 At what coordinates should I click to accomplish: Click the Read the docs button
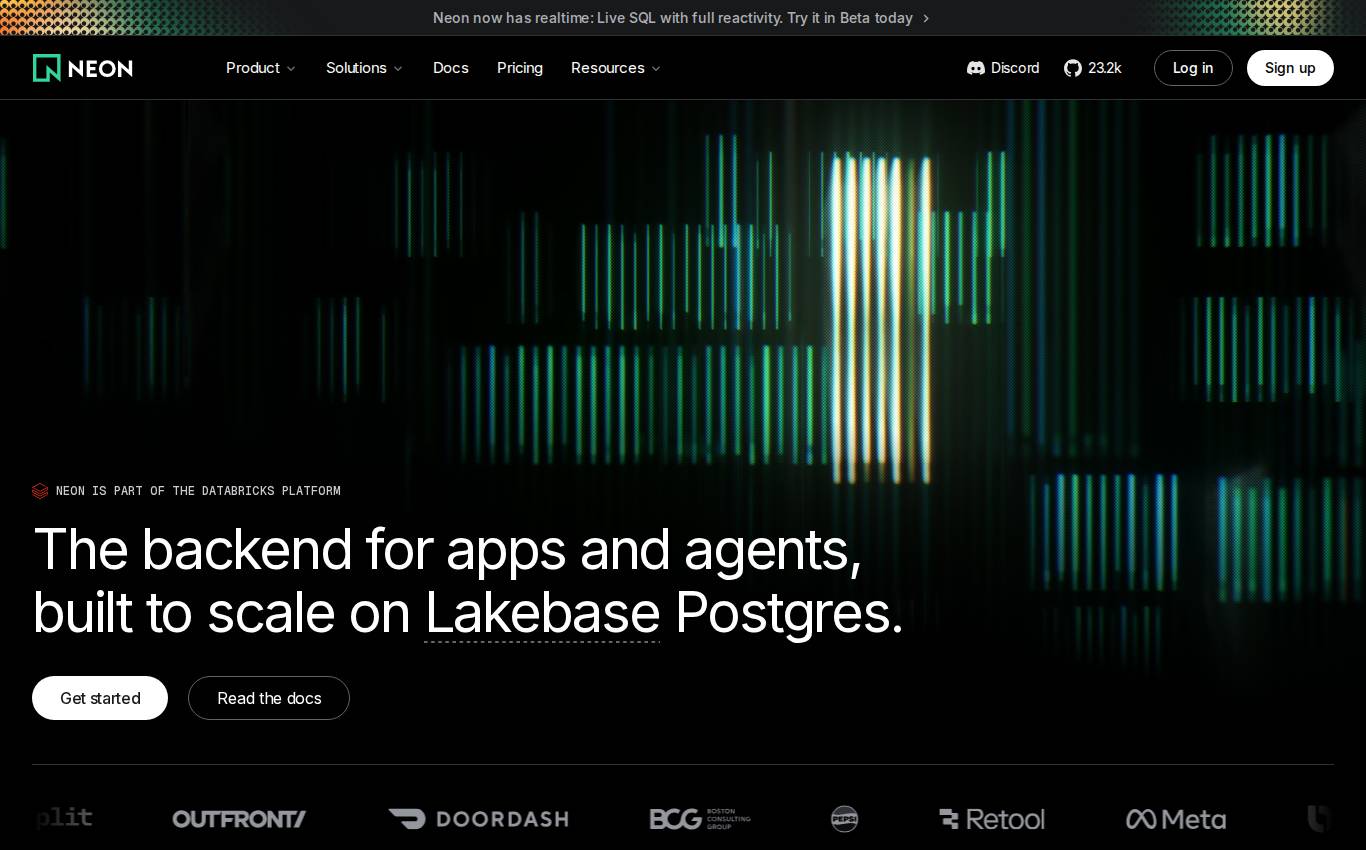pos(269,698)
